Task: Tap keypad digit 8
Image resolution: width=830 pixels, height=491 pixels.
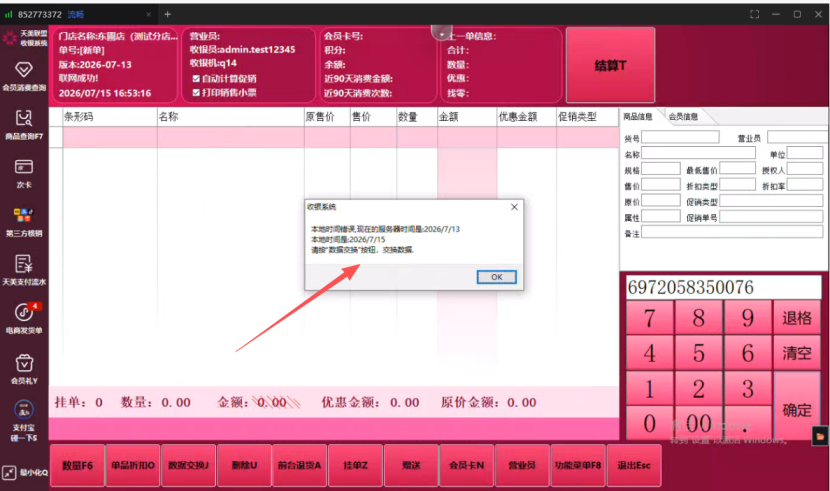Action: point(699,317)
